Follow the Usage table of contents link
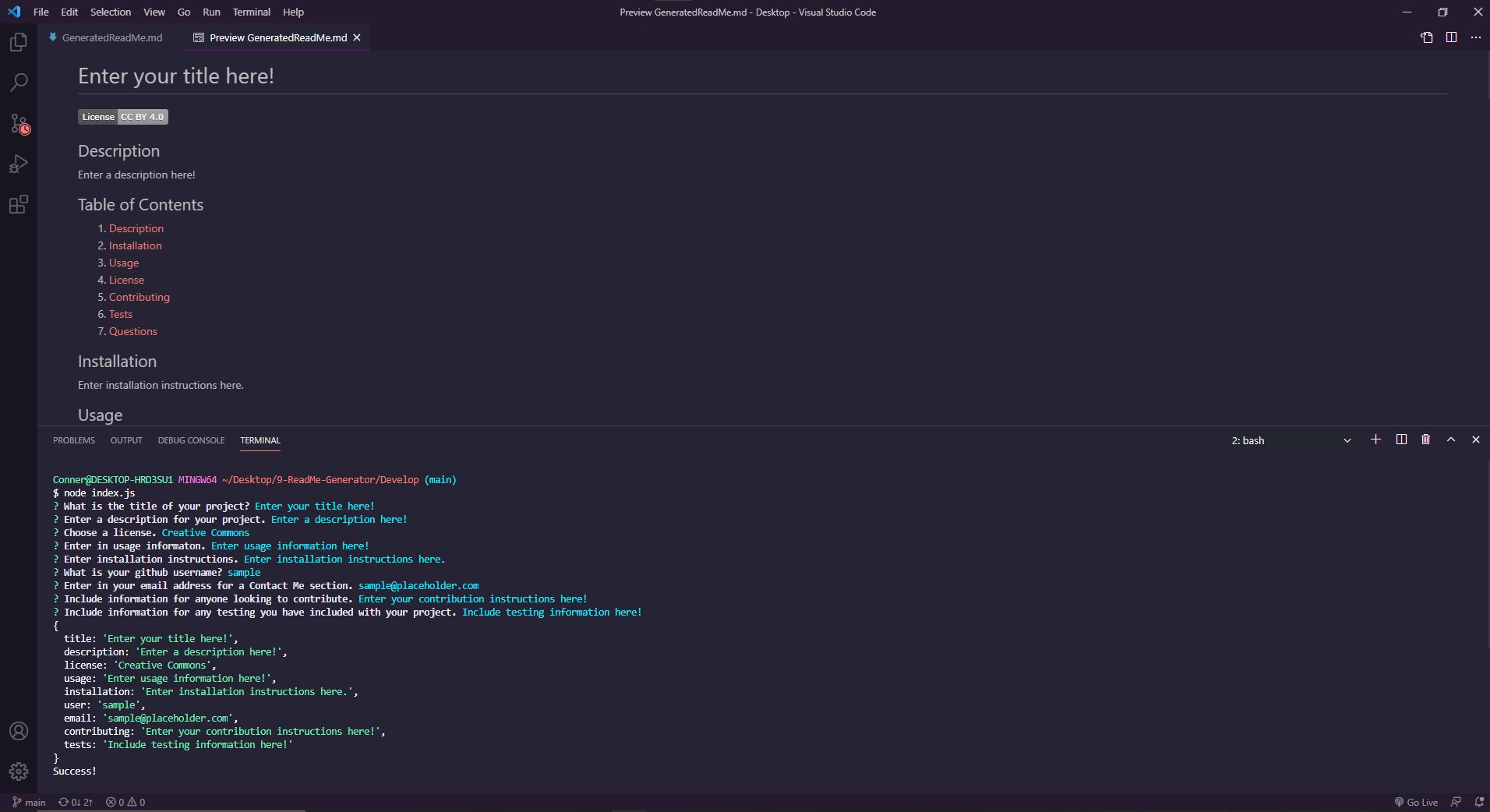Image resolution: width=1490 pixels, height=812 pixels. click(124, 263)
